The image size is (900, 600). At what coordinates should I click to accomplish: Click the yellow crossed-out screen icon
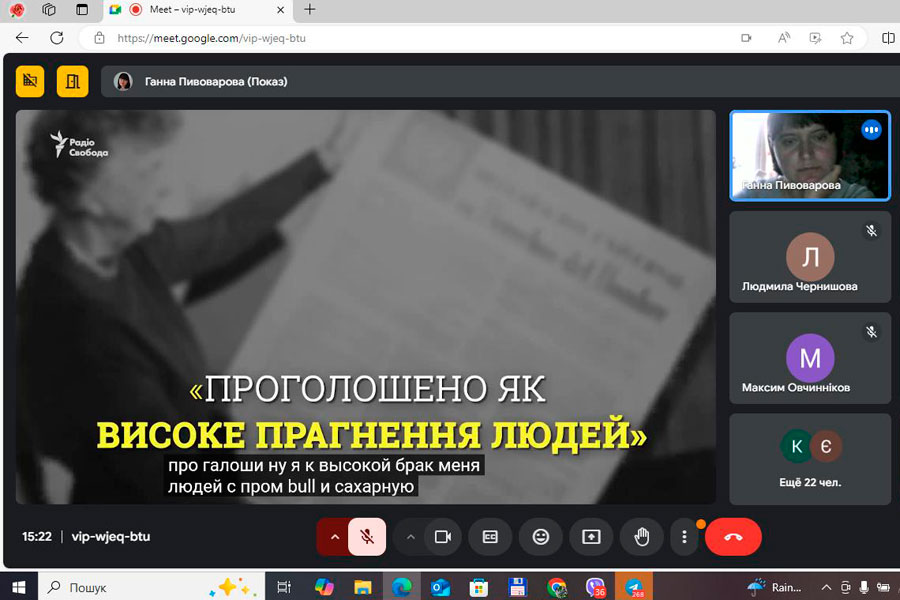[x=30, y=81]
